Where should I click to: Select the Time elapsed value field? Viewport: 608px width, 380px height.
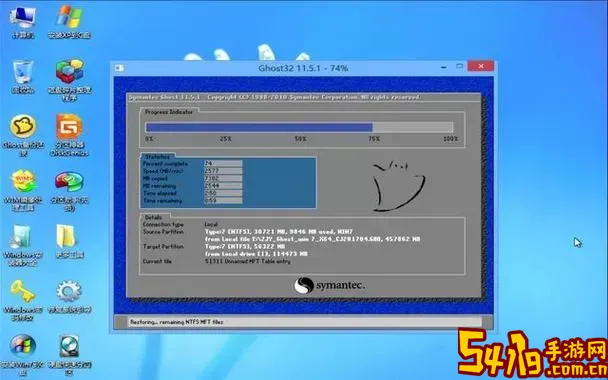223,193
